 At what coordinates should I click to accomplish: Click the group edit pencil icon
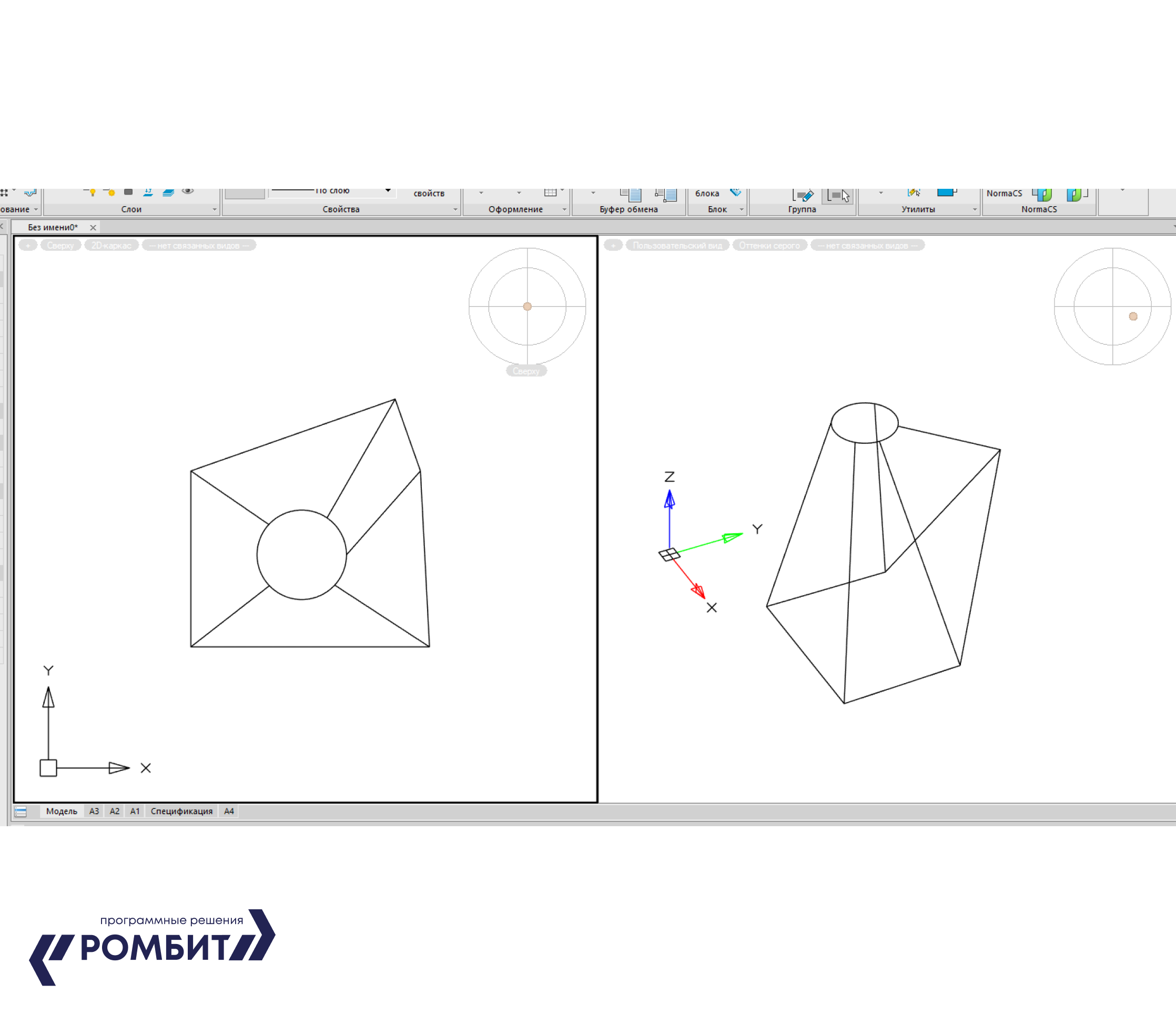tap(804, 195)
